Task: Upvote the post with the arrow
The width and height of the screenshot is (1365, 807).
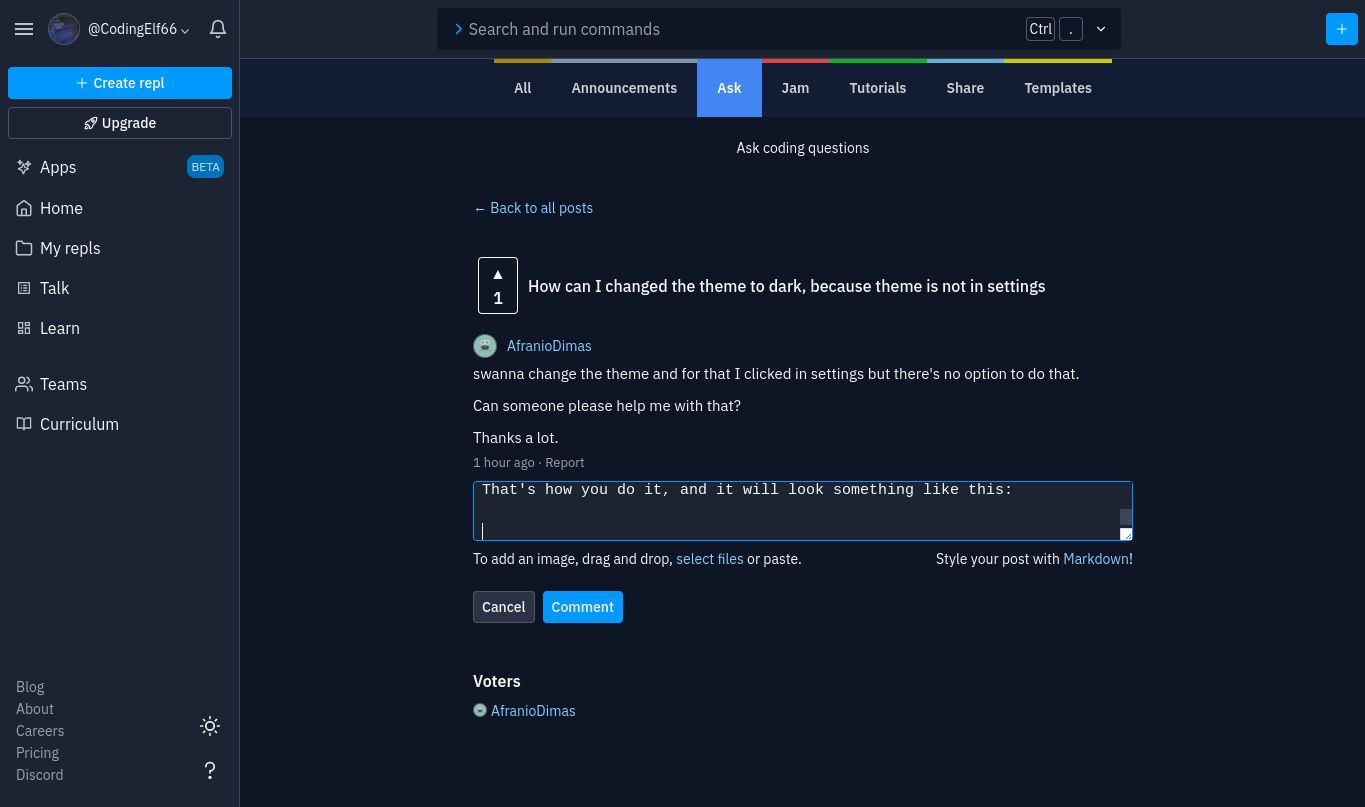Action: [x=498, y=274]
